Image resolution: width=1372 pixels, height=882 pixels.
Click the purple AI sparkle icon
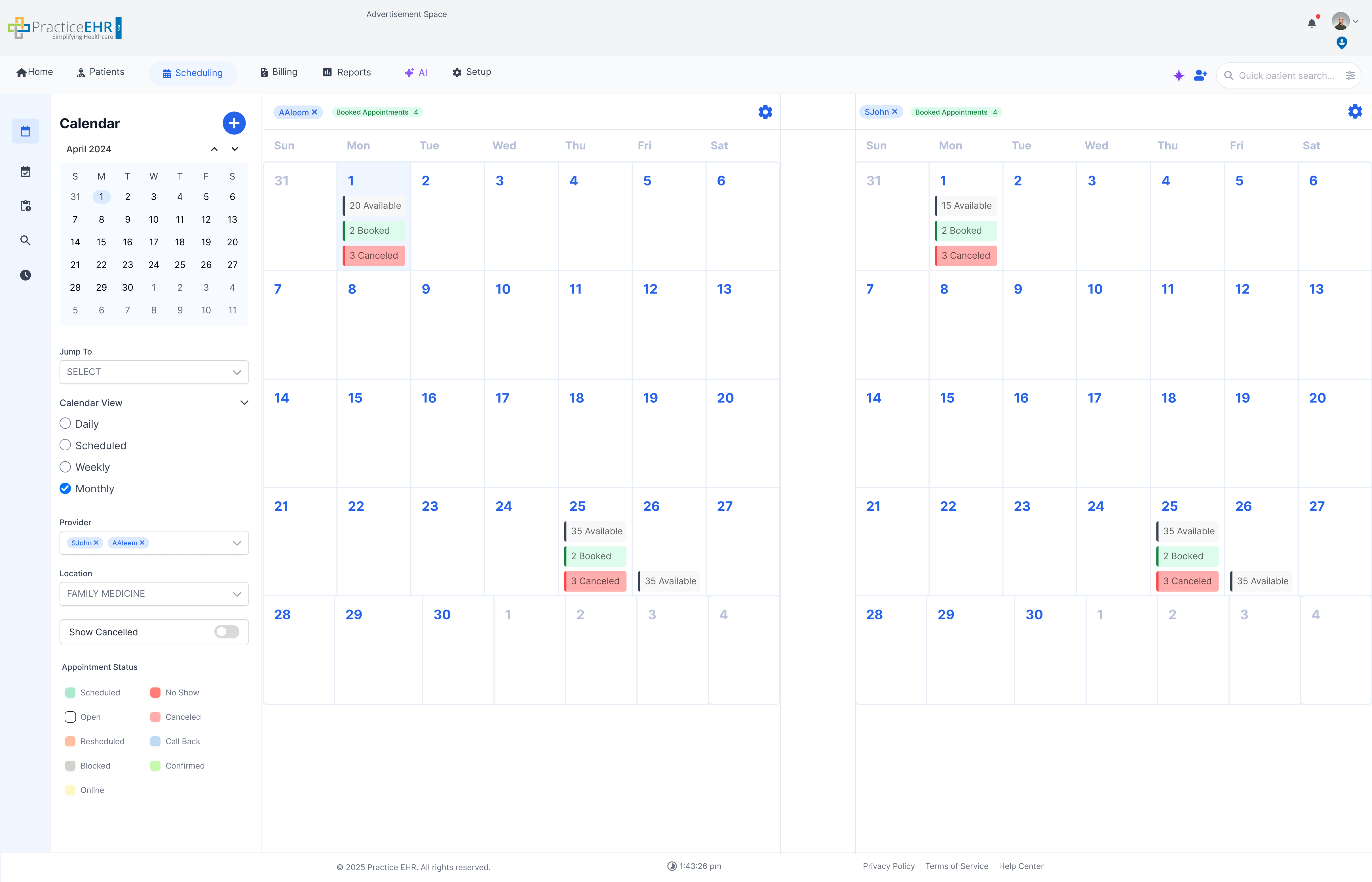(x=1179, y=76)
